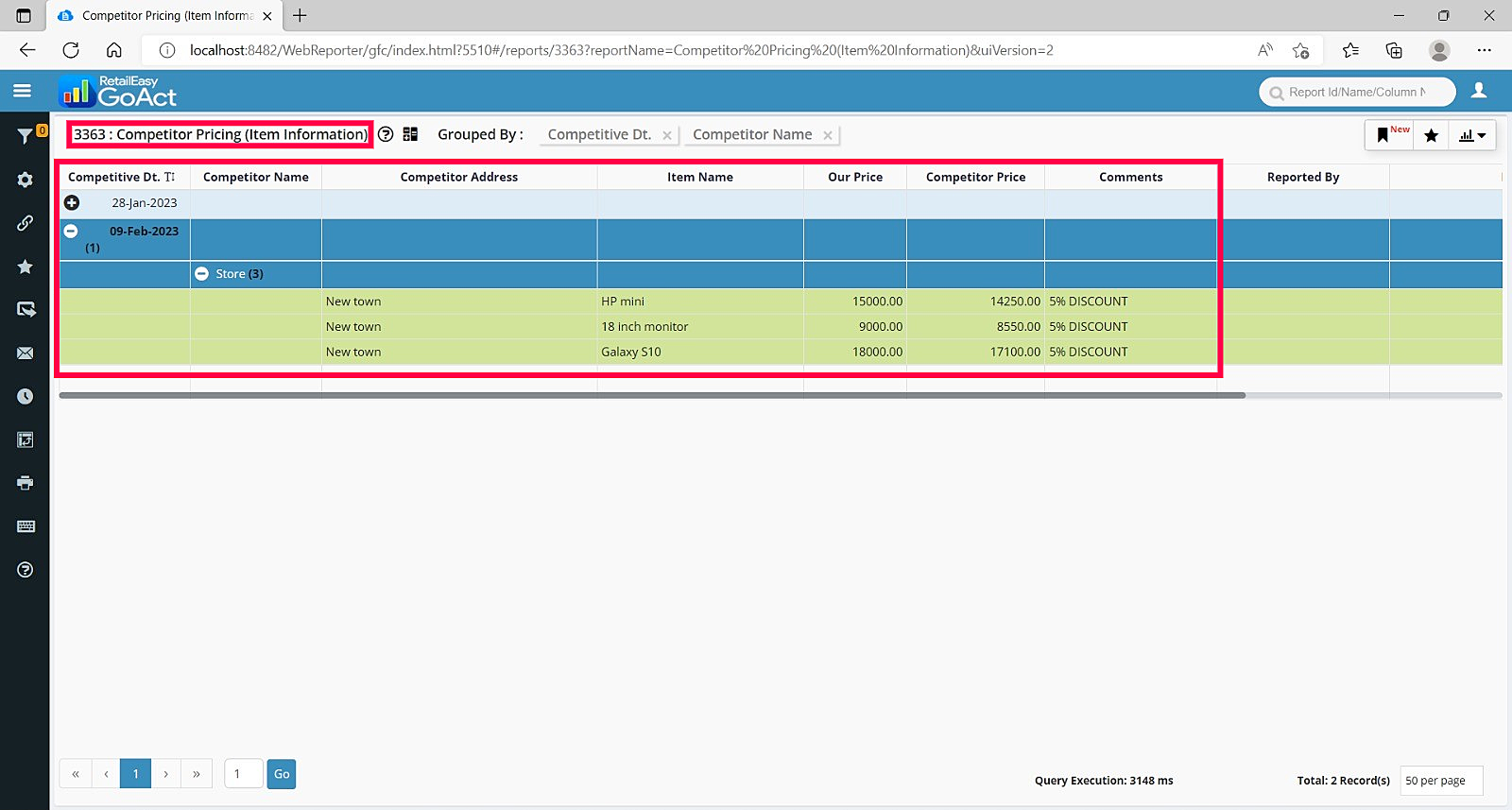This screenshot has height=810, width=1512.
Task: Click the report title 3363 Competitor Pricing
Action: [220, 134]
